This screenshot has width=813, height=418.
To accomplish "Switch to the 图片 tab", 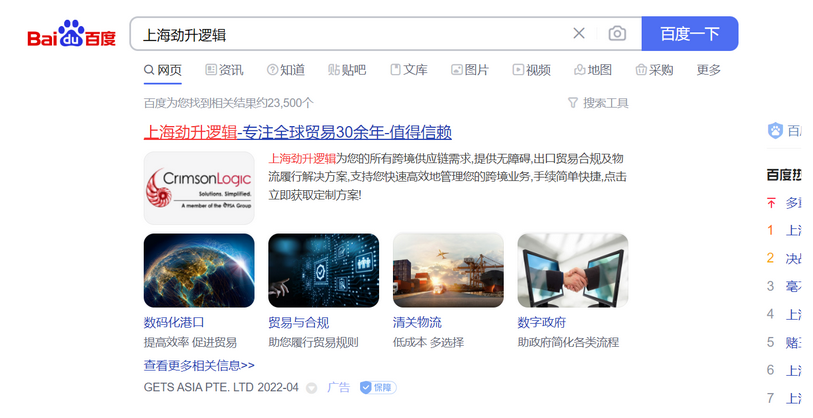I will coord(470,70).
